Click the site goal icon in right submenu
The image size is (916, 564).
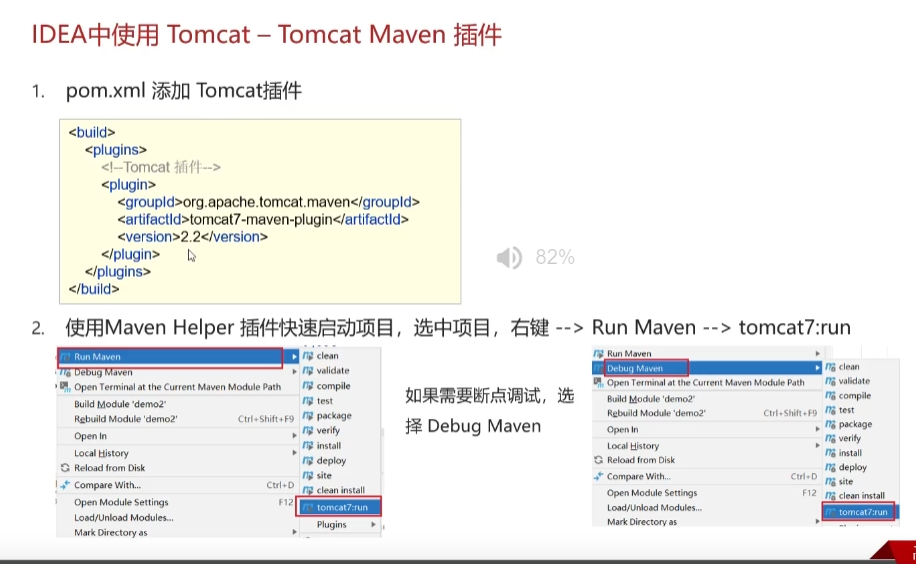(830, 482)
